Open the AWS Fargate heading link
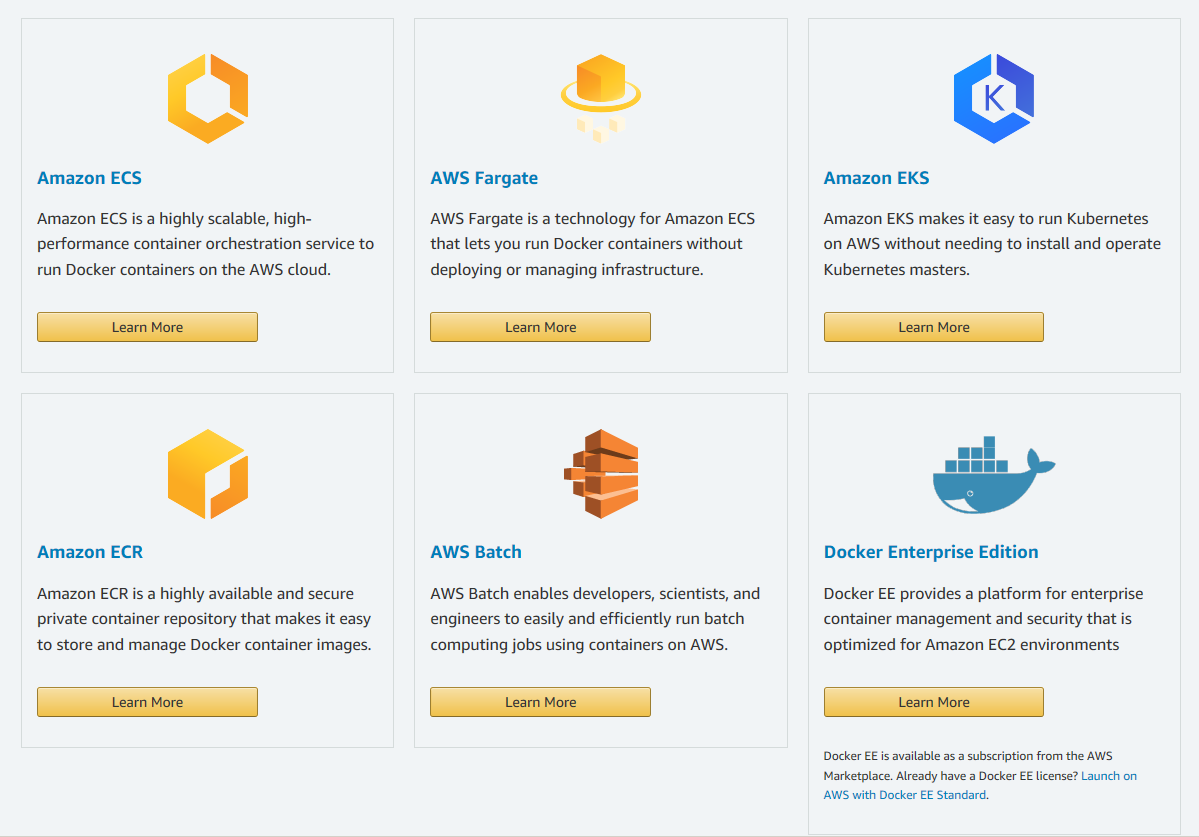The image size is (1199, 837). 484,178
